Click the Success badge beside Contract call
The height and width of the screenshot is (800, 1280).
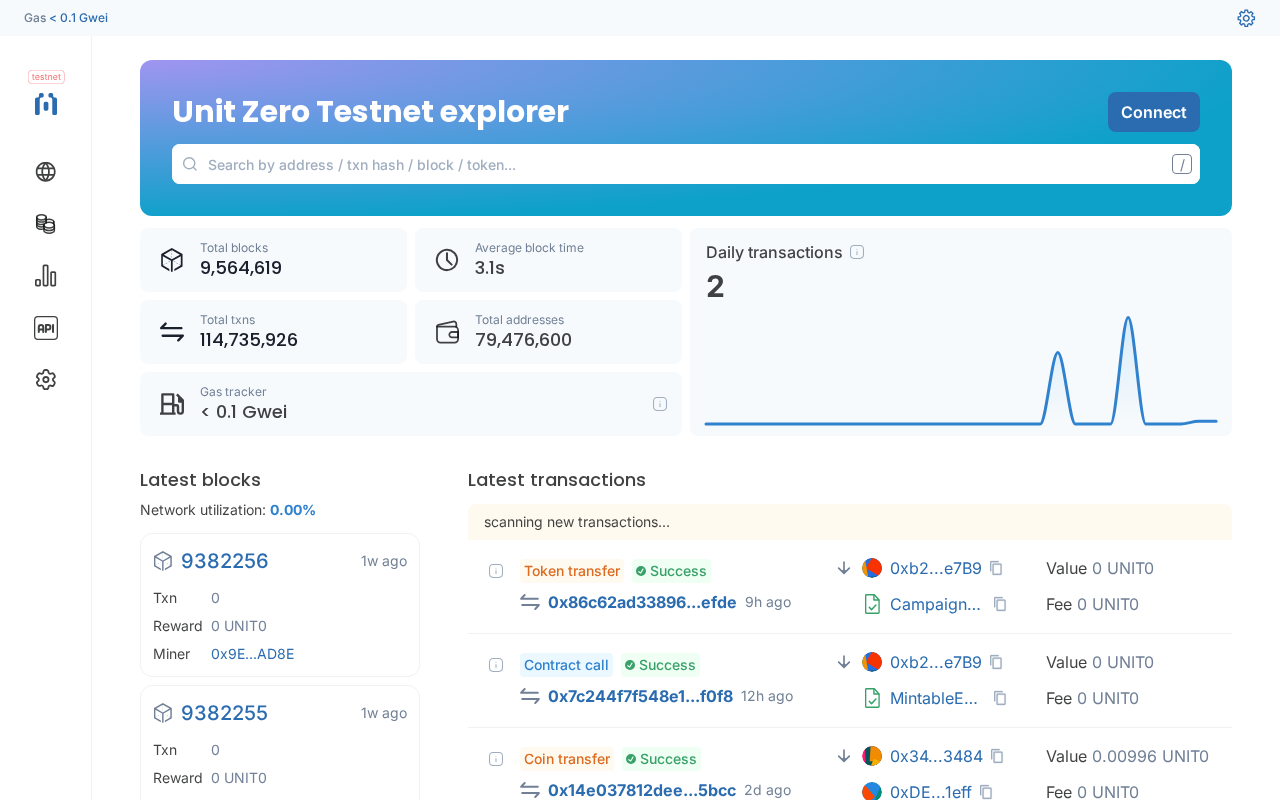click(x=661, y=665)
